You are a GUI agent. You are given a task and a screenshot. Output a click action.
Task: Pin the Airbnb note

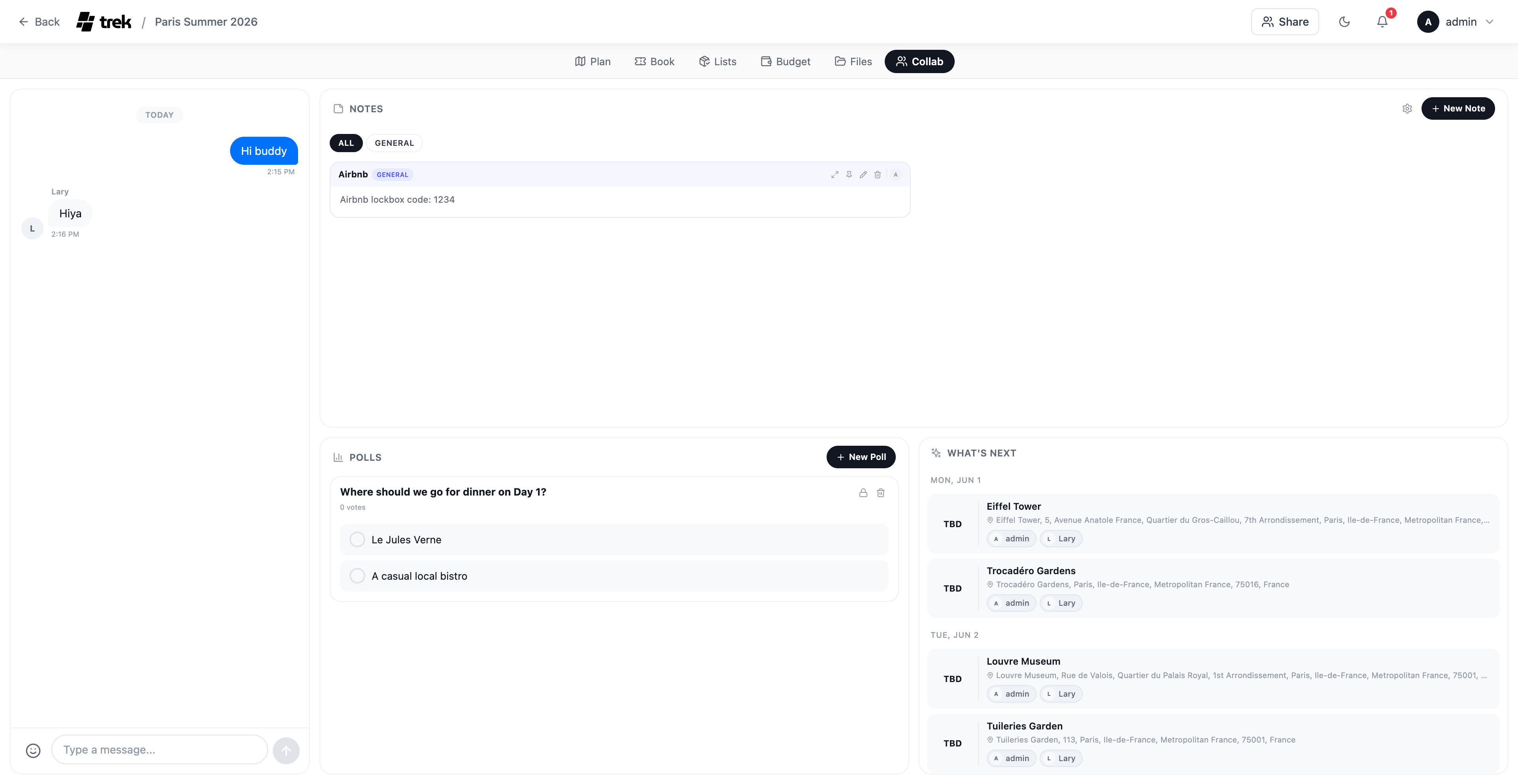pos(849,174)
